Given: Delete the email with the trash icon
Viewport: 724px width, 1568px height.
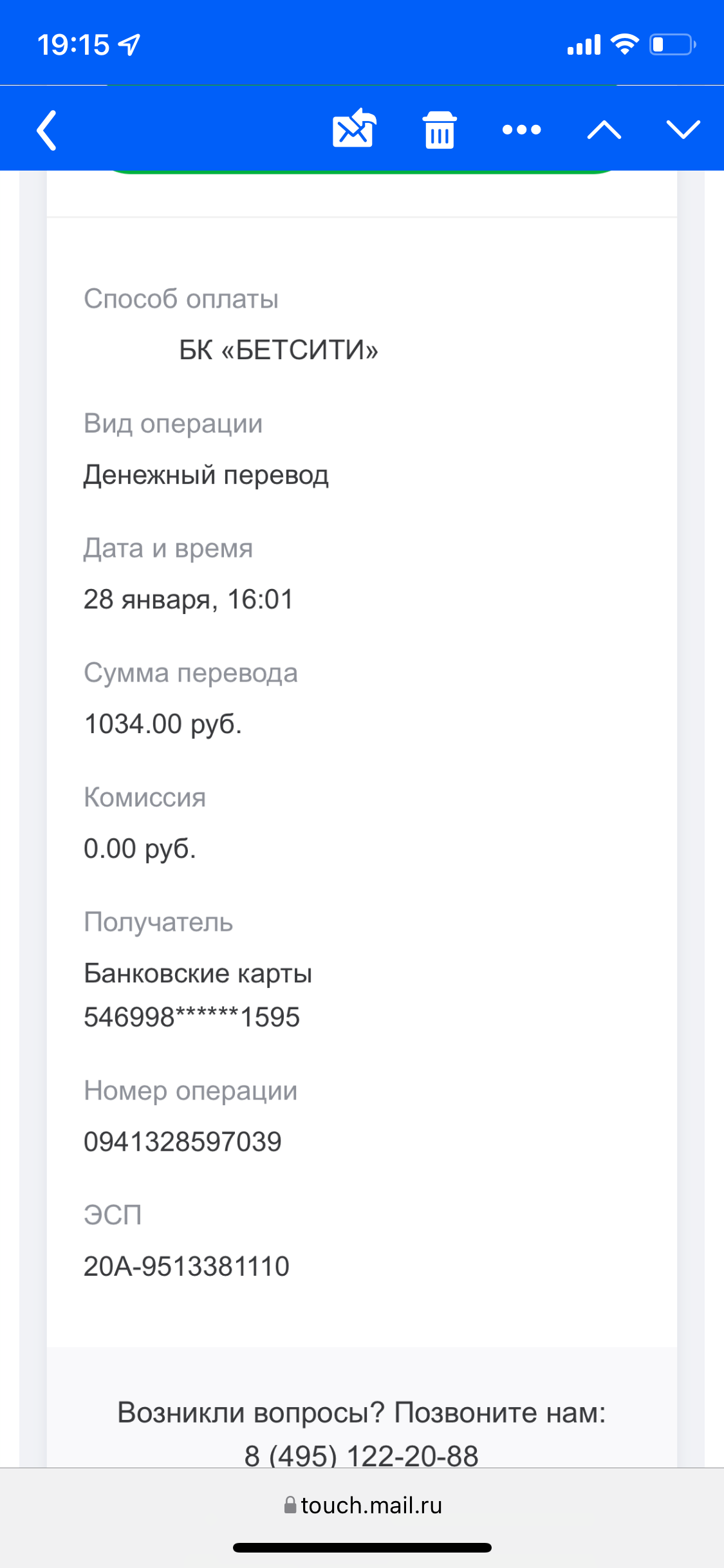Looking at the screenshot, I should (440, 130).
